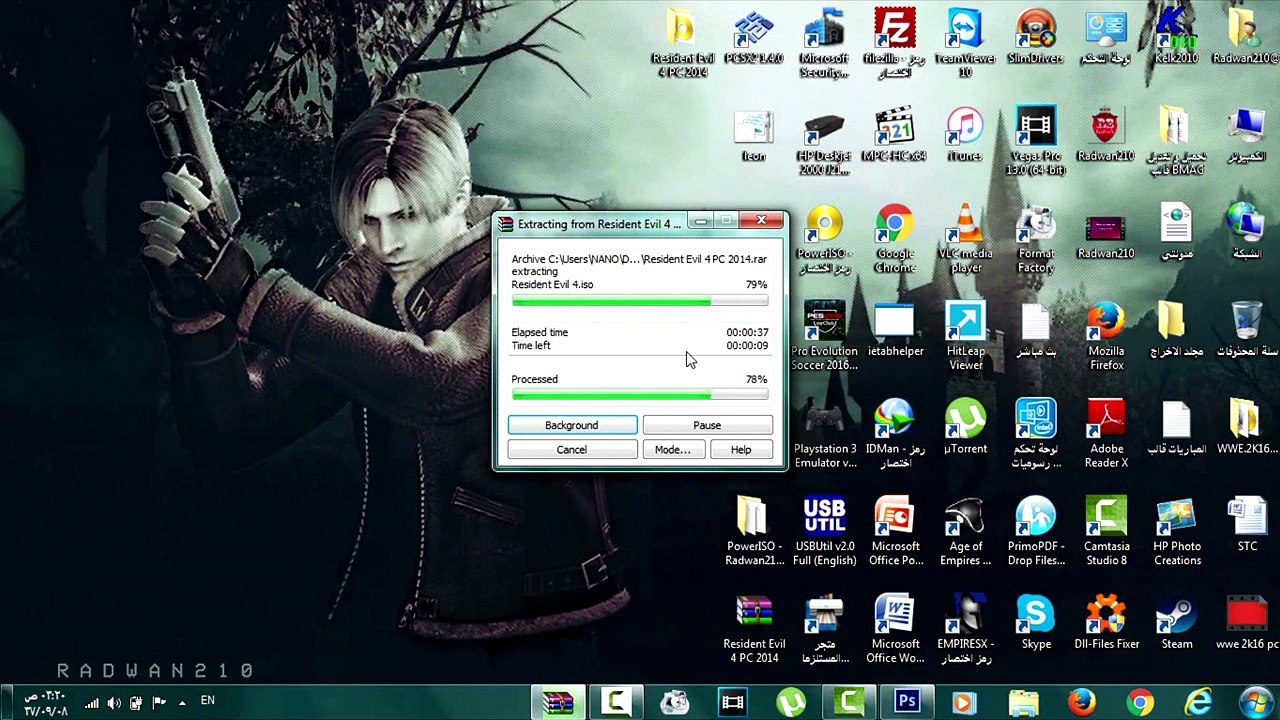Open Microsoft Security Essentials shortcut
The height and width of the screenshot is (720, 1280).
[824, 44]
